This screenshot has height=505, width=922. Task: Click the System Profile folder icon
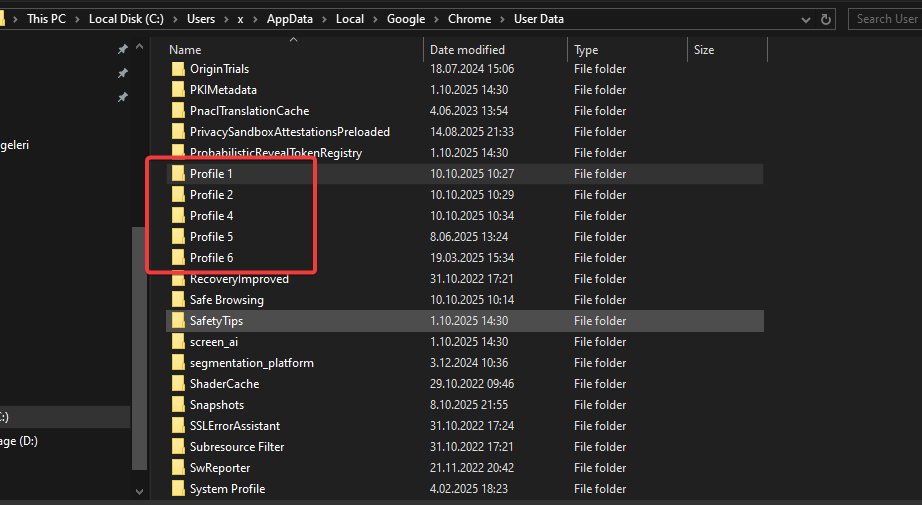click(x=179, y=489)
